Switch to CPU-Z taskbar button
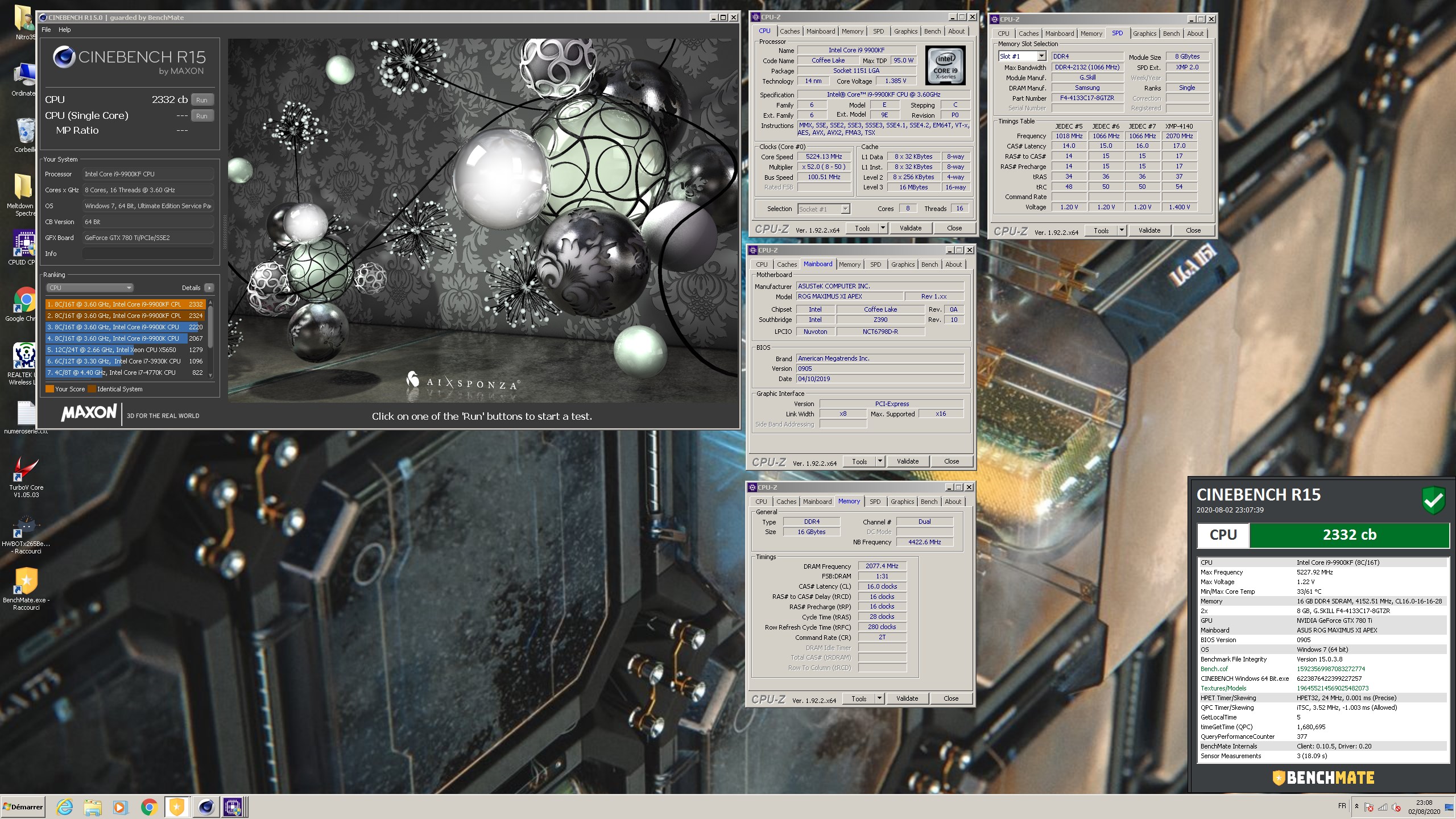The height and width of the screenshot is (819, 1456). point(233,806)
